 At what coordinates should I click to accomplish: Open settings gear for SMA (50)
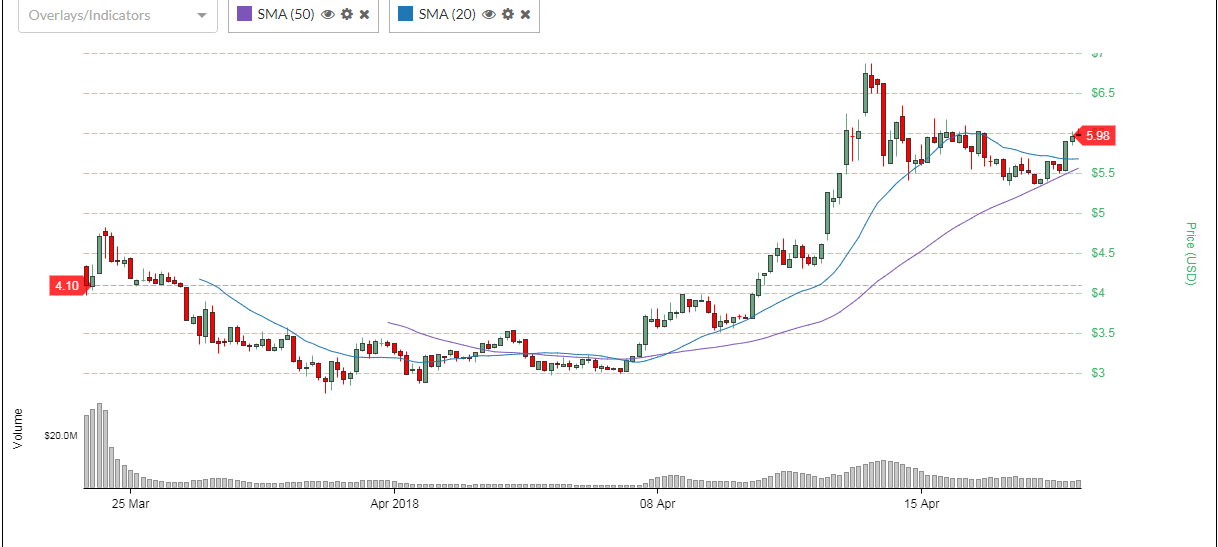[x=346, y=15]
